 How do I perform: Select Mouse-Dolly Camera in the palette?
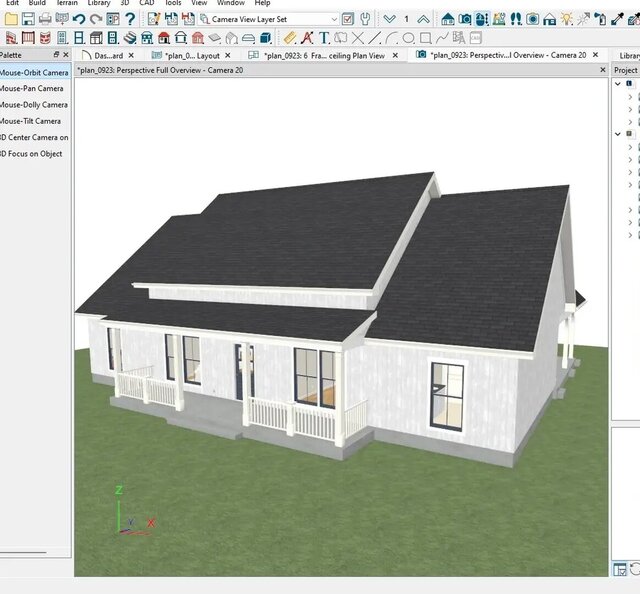coord(34,105)
